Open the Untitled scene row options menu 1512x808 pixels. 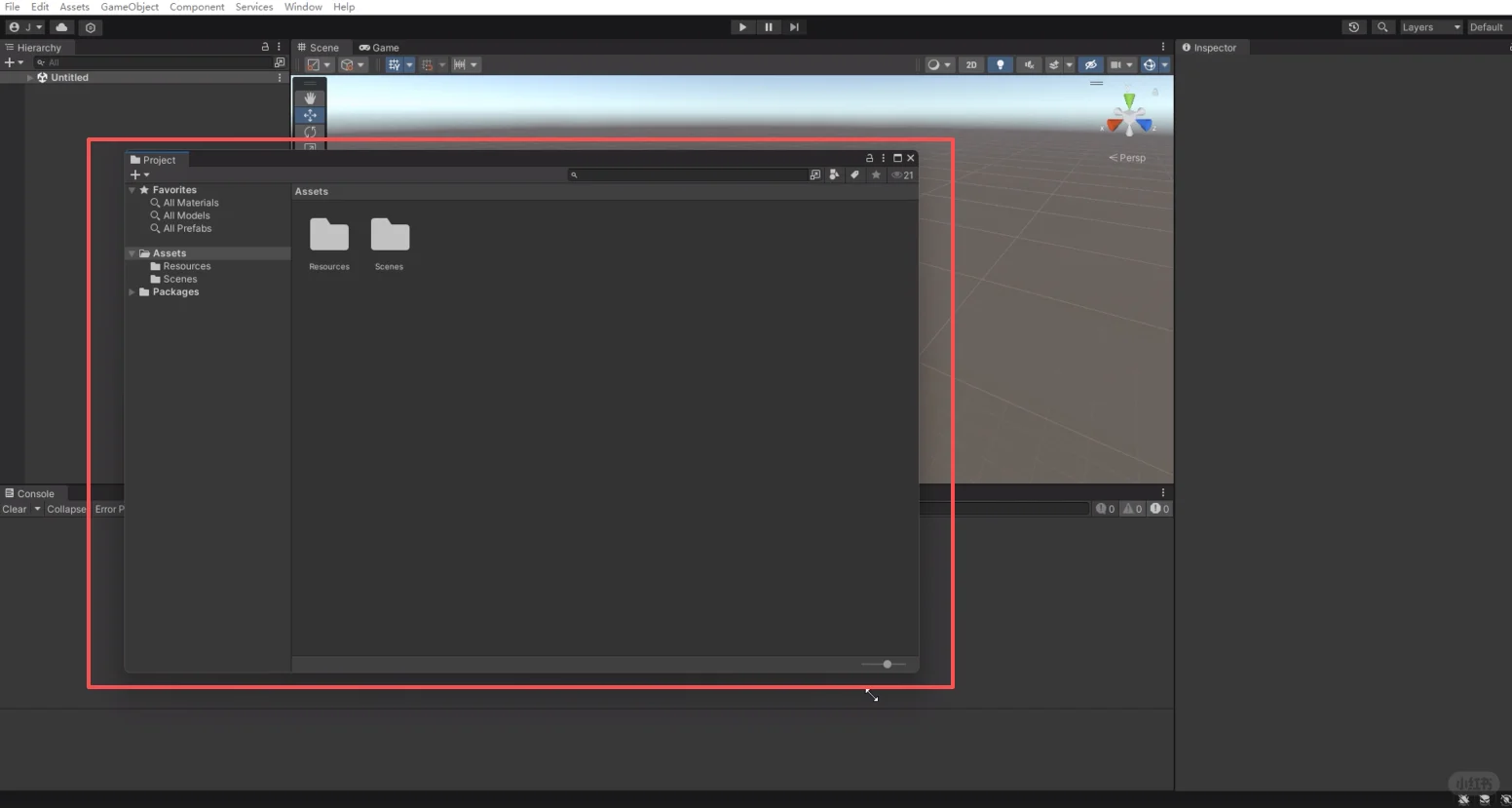280,78
